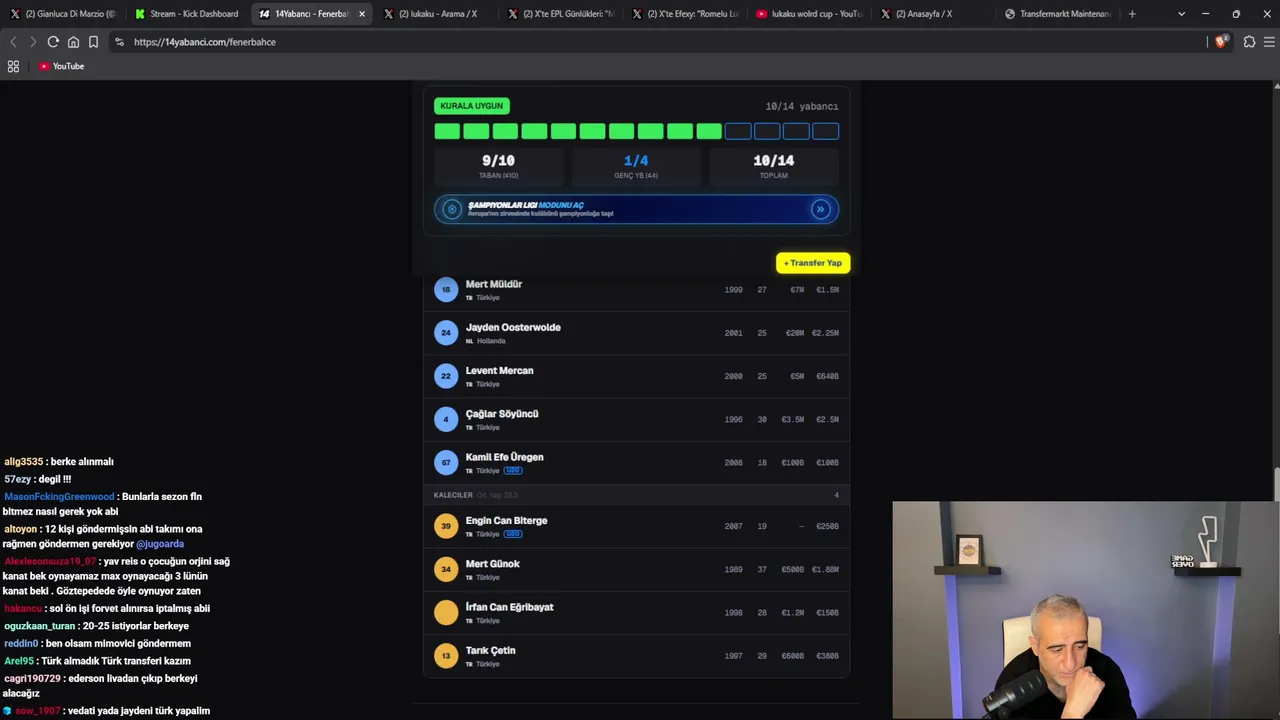Click Tarık Çetin's number 13 badge
This screenshot has height=720, width=1280.
[446, 656]
